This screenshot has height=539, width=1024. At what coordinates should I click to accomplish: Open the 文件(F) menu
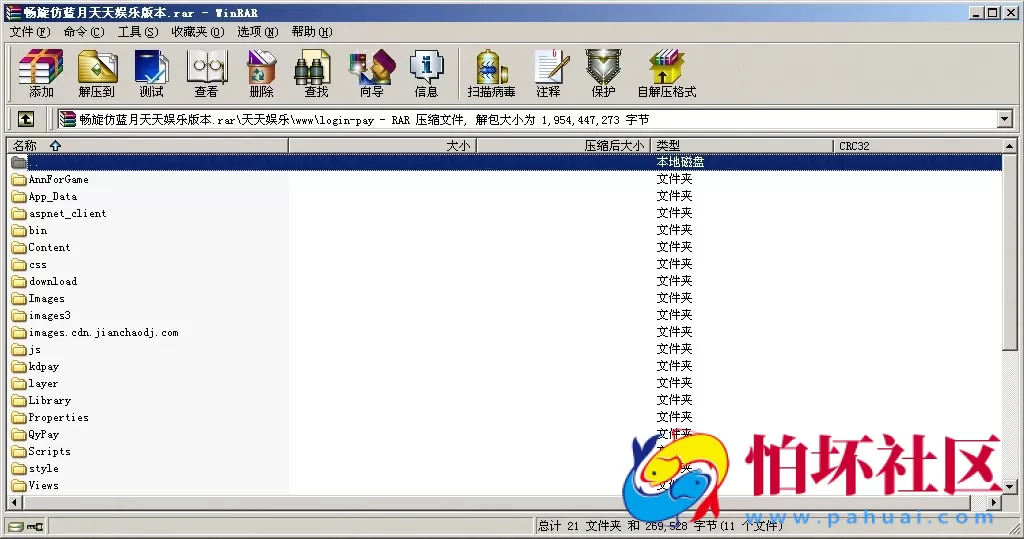click(30, 31)
